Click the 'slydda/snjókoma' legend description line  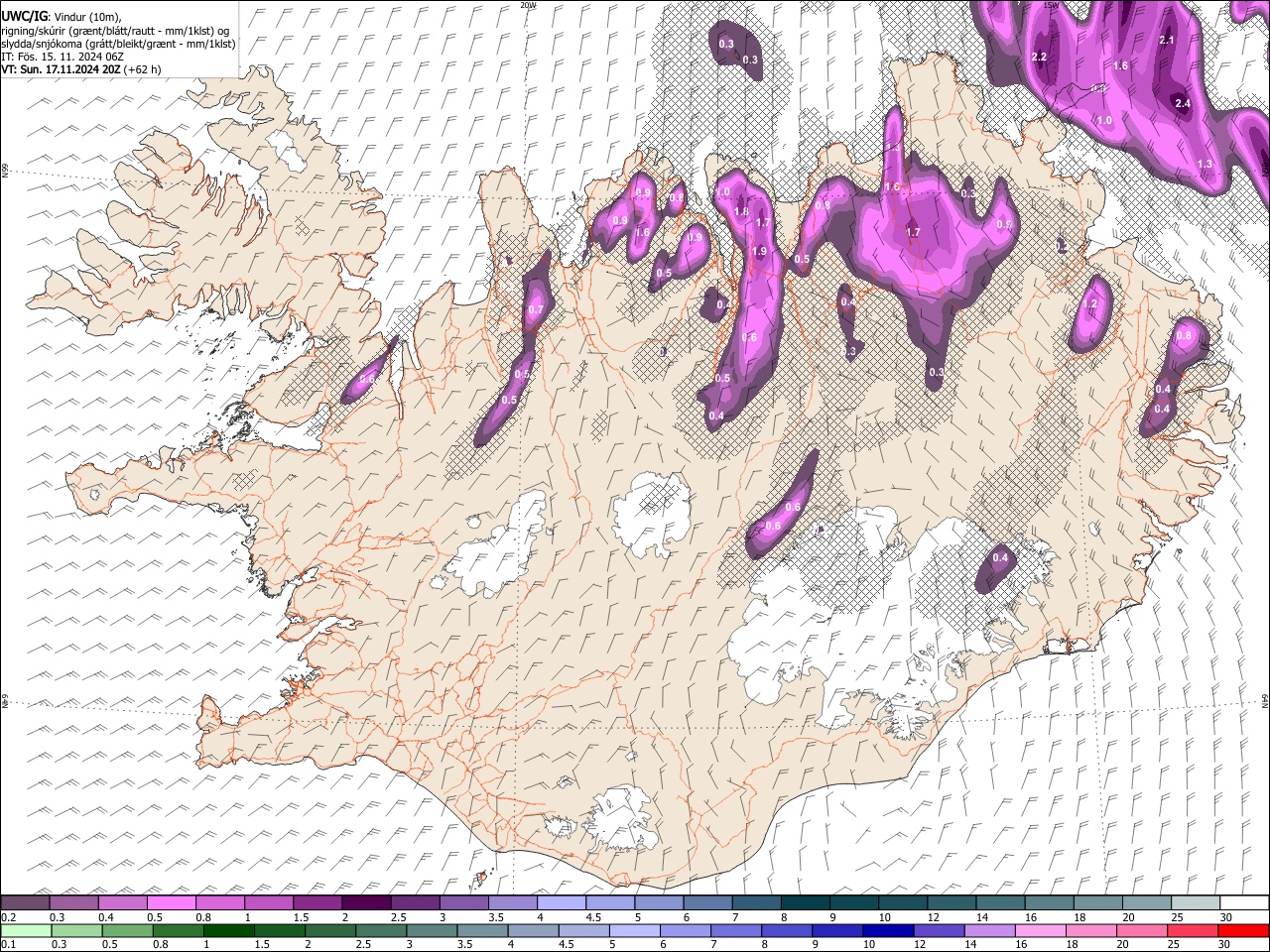pos(118,44)
